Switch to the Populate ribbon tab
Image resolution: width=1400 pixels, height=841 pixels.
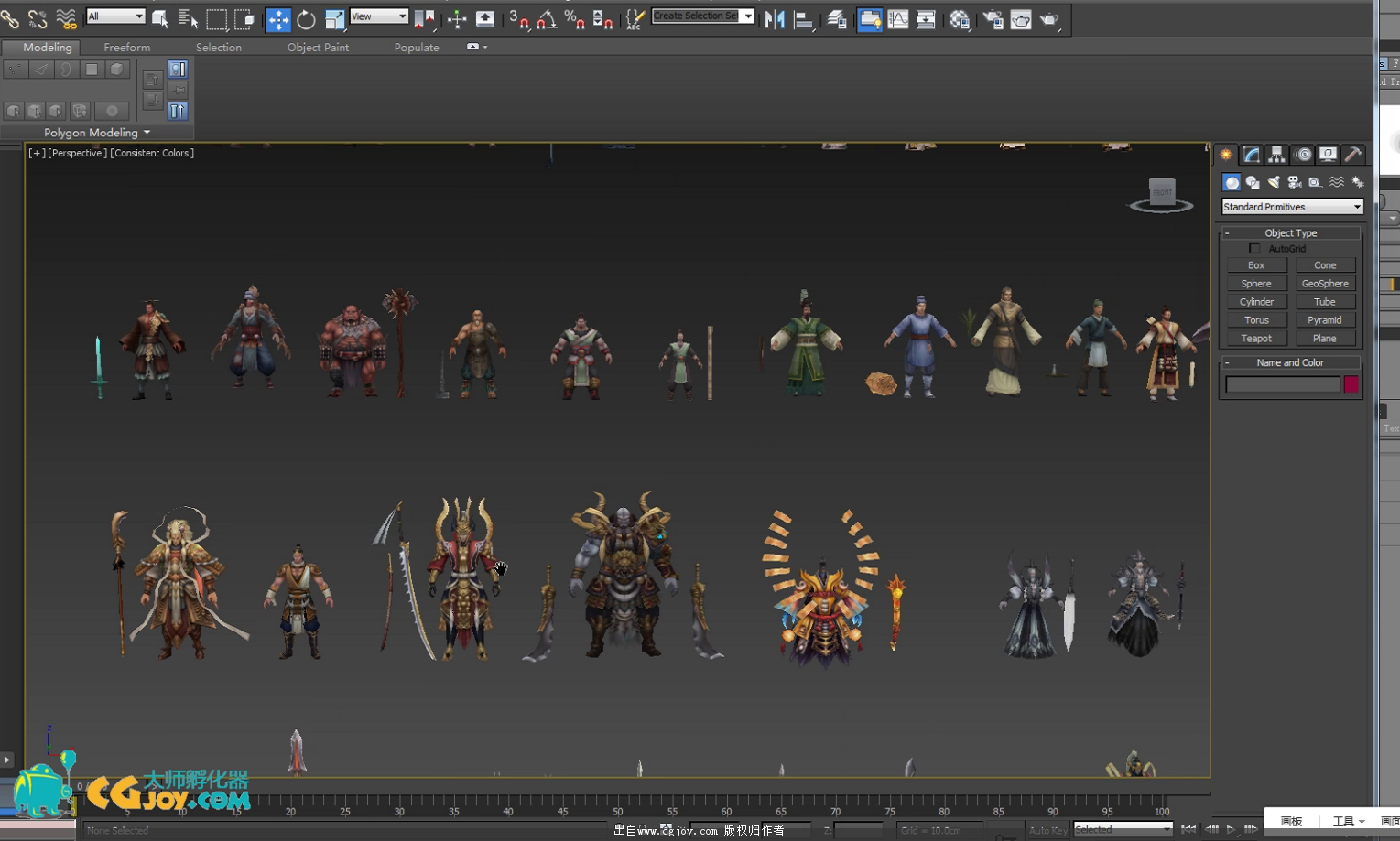[x=417, y=47]
